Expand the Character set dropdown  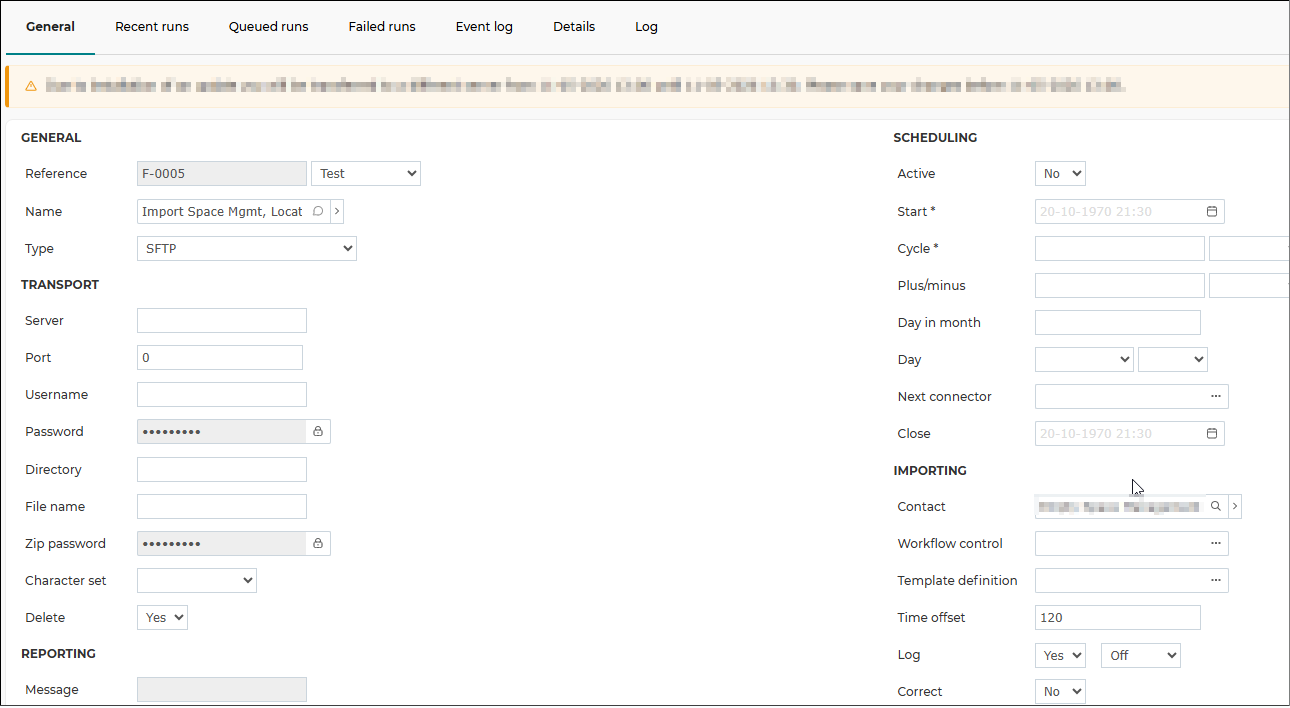[x=197, y=581]
